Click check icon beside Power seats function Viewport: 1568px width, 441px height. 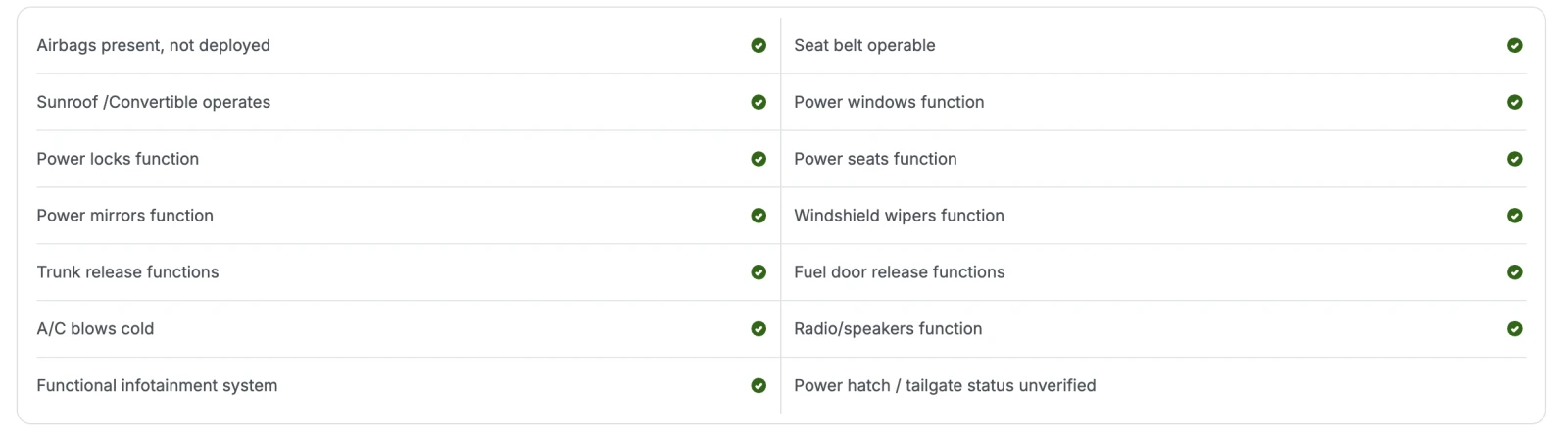(1514, 159)
